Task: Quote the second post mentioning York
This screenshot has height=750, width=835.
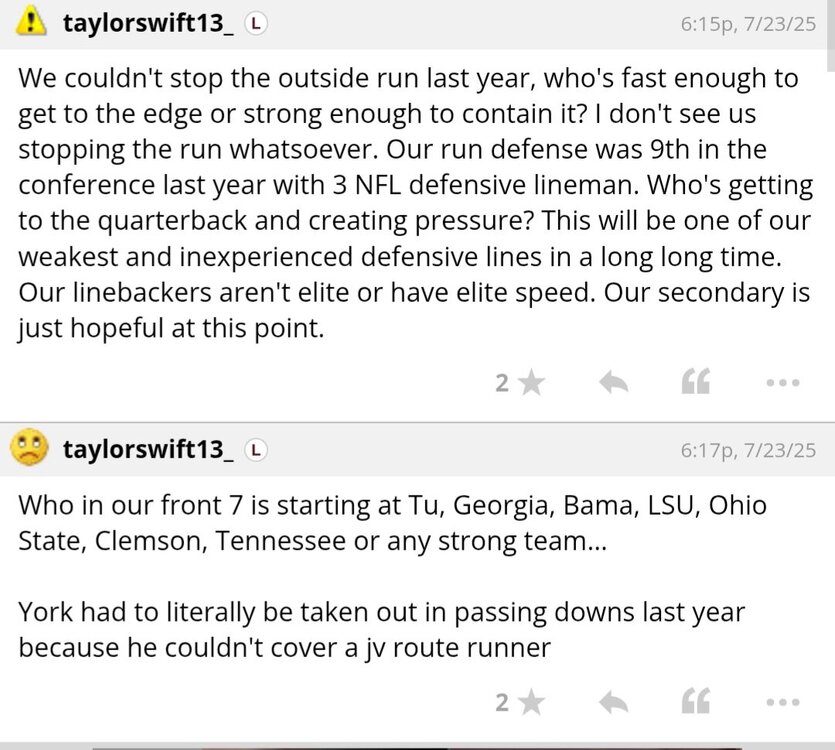Action: 695,703
